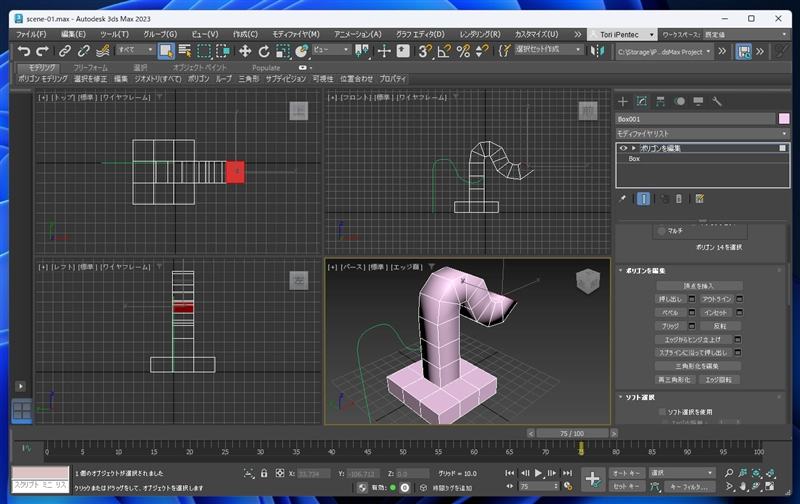This screenshot has height=504, width=800.
Task: Switch to the オブジェクト ペイント ribbon tab
Action: click(x=199, y=67)
